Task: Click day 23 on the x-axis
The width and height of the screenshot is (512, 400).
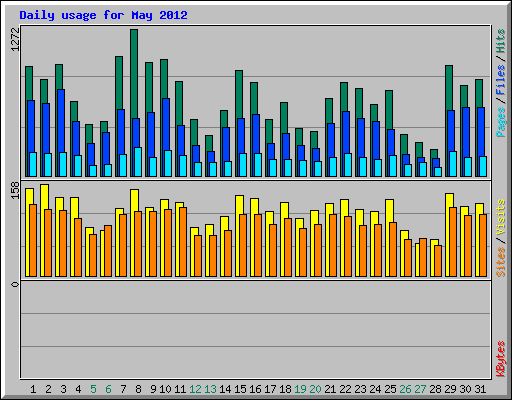Action: click(x=360, y=389)
